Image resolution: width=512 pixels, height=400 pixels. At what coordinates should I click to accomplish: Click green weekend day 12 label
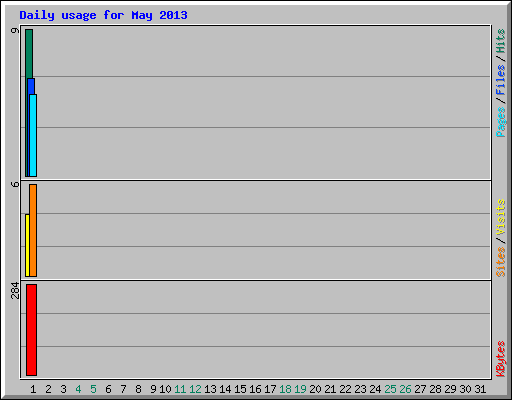pyautogui.click(x=195, y=389)
